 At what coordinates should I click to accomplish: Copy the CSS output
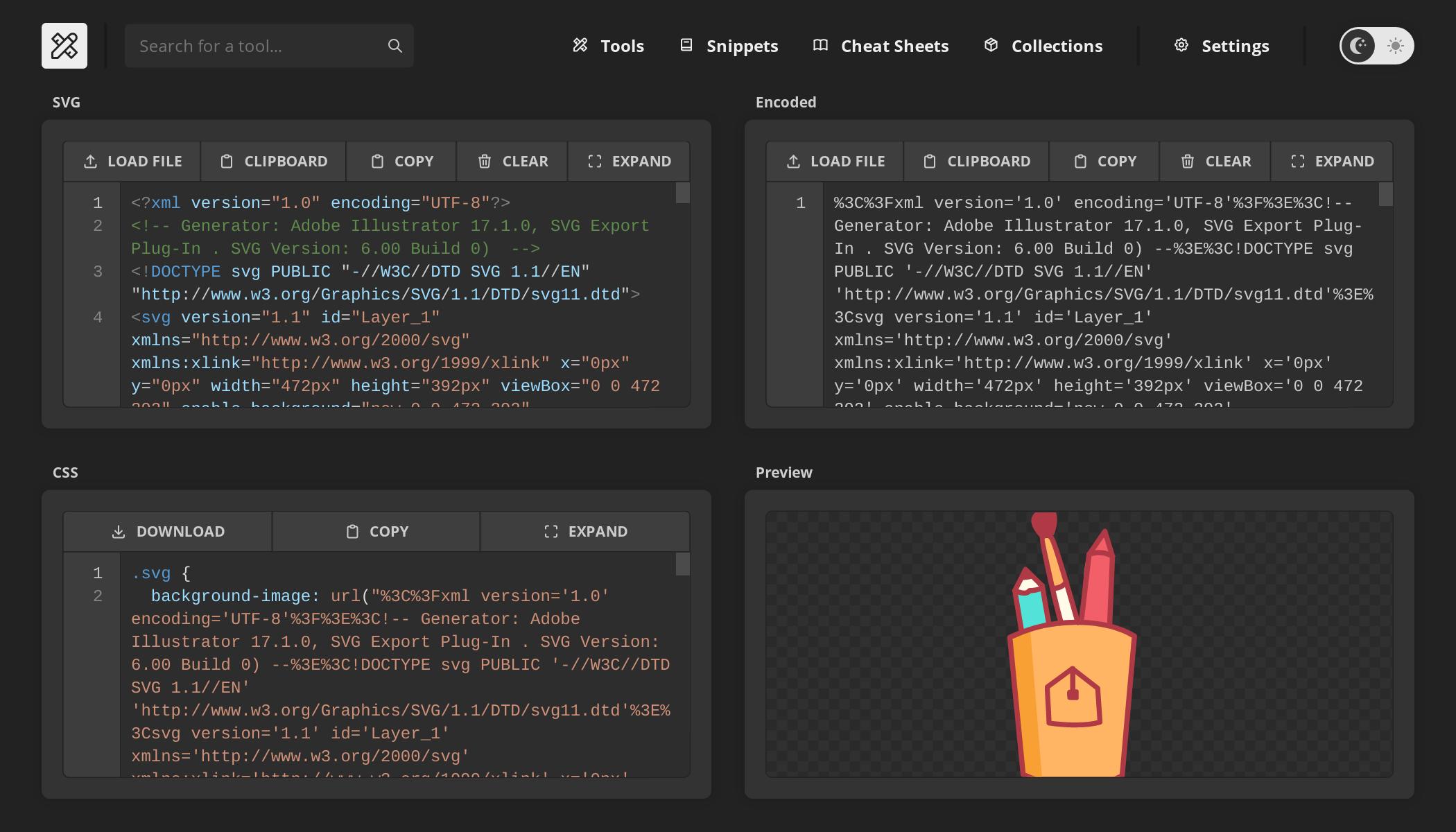click(x=376, y=532)
